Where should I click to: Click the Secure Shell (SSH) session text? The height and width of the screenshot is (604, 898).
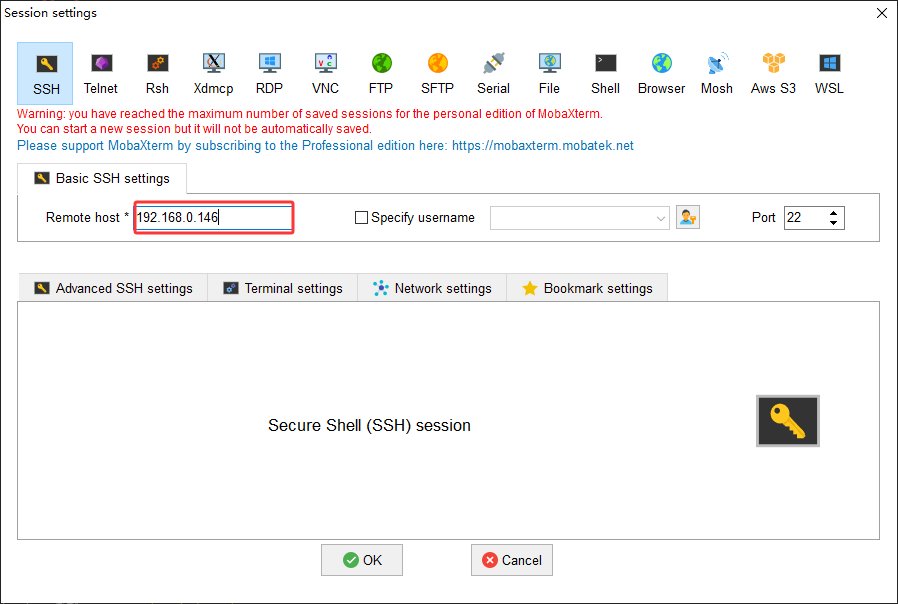[369, 425]
